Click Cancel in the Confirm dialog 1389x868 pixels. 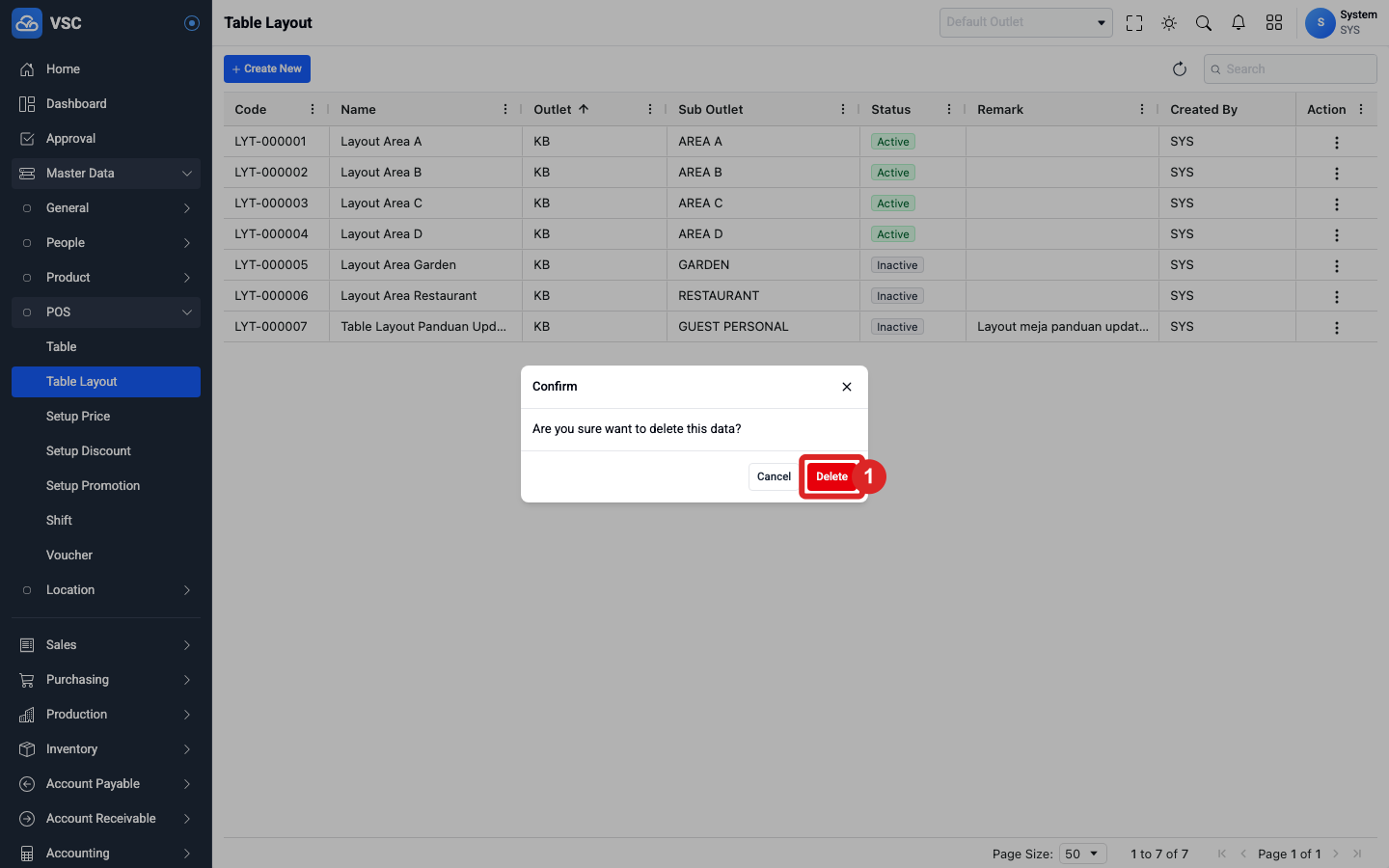[774, 476]
